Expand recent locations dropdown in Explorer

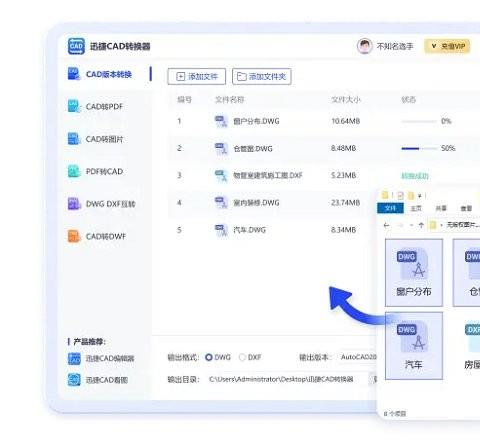pyautogui.click(x=412, y=226)
